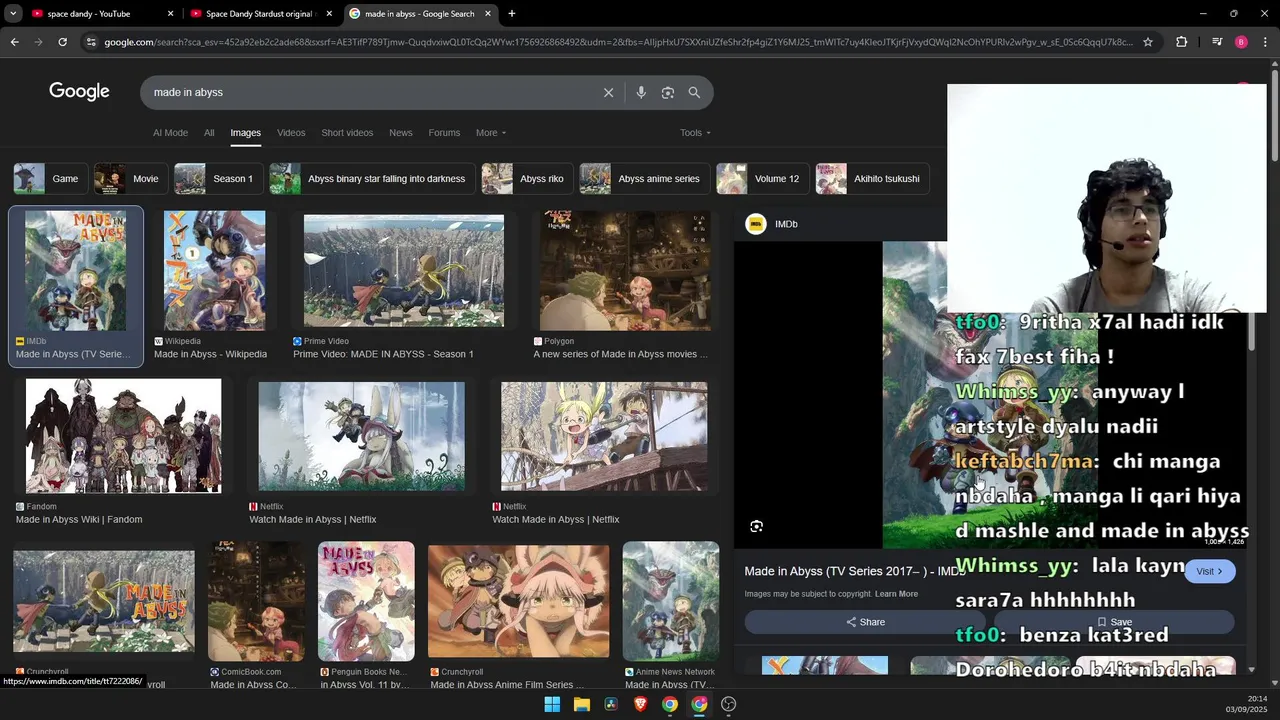Viewport: 1280px width, 720px height.
Task: Open the Prime Video Season 1 thumbnail
Action: [404, 270]
